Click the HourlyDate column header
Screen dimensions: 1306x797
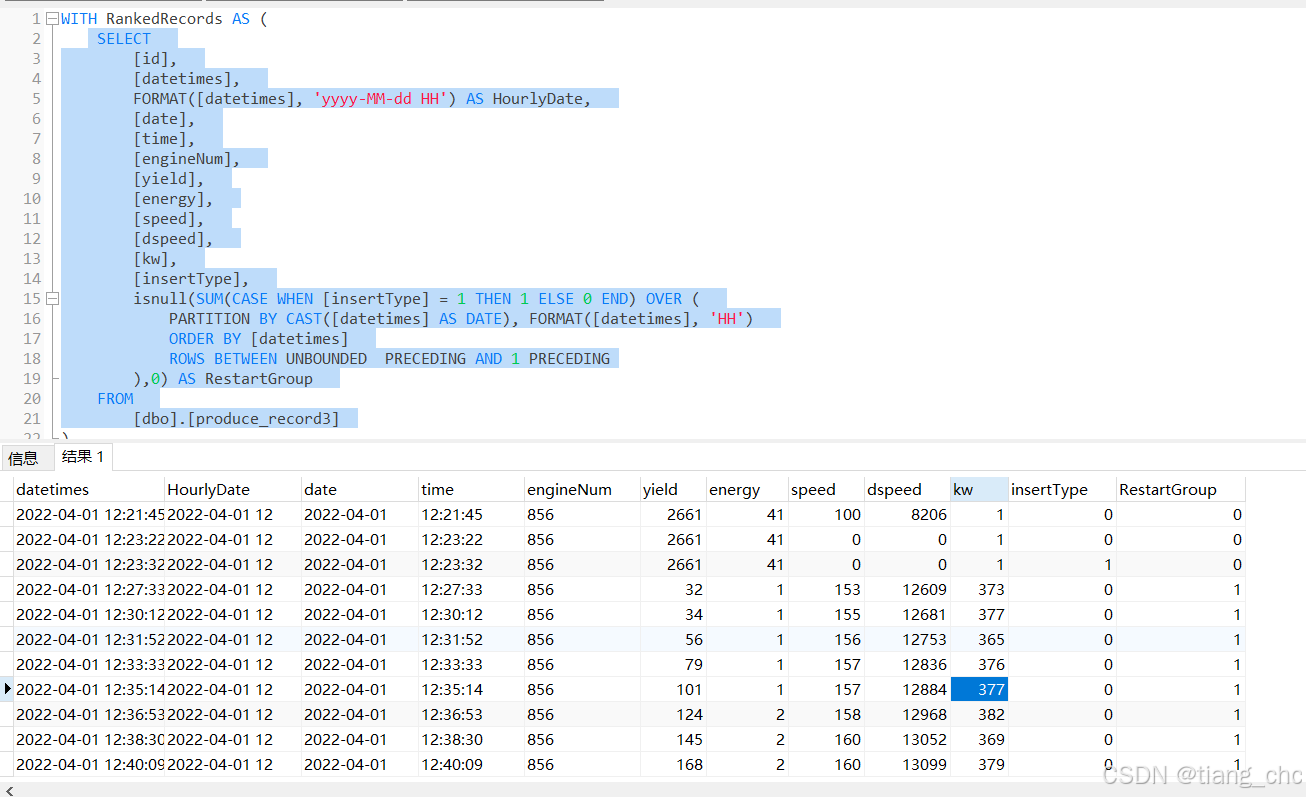click(x=233, y=490)
